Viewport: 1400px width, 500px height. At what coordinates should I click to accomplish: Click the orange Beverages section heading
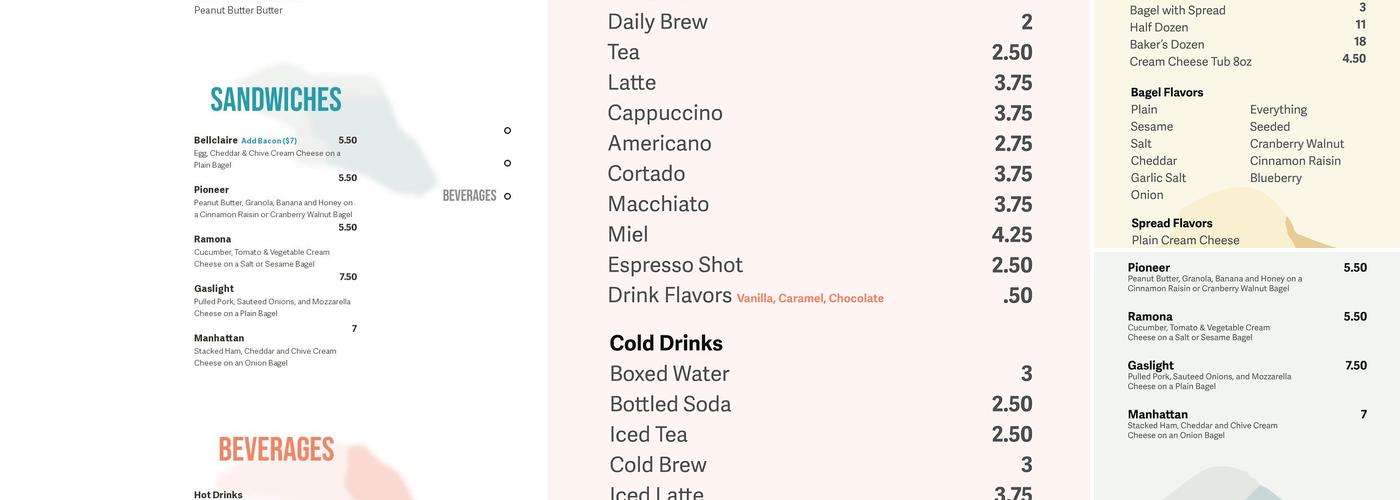pyautogui.click(x=276, y=450)
